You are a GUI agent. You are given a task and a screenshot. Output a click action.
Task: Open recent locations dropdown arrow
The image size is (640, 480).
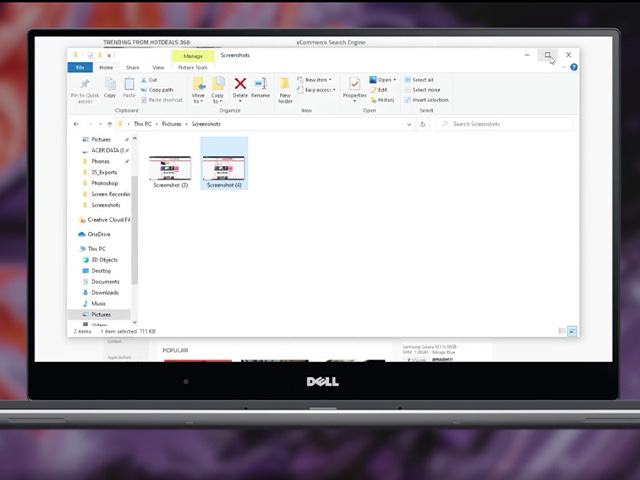100,124
